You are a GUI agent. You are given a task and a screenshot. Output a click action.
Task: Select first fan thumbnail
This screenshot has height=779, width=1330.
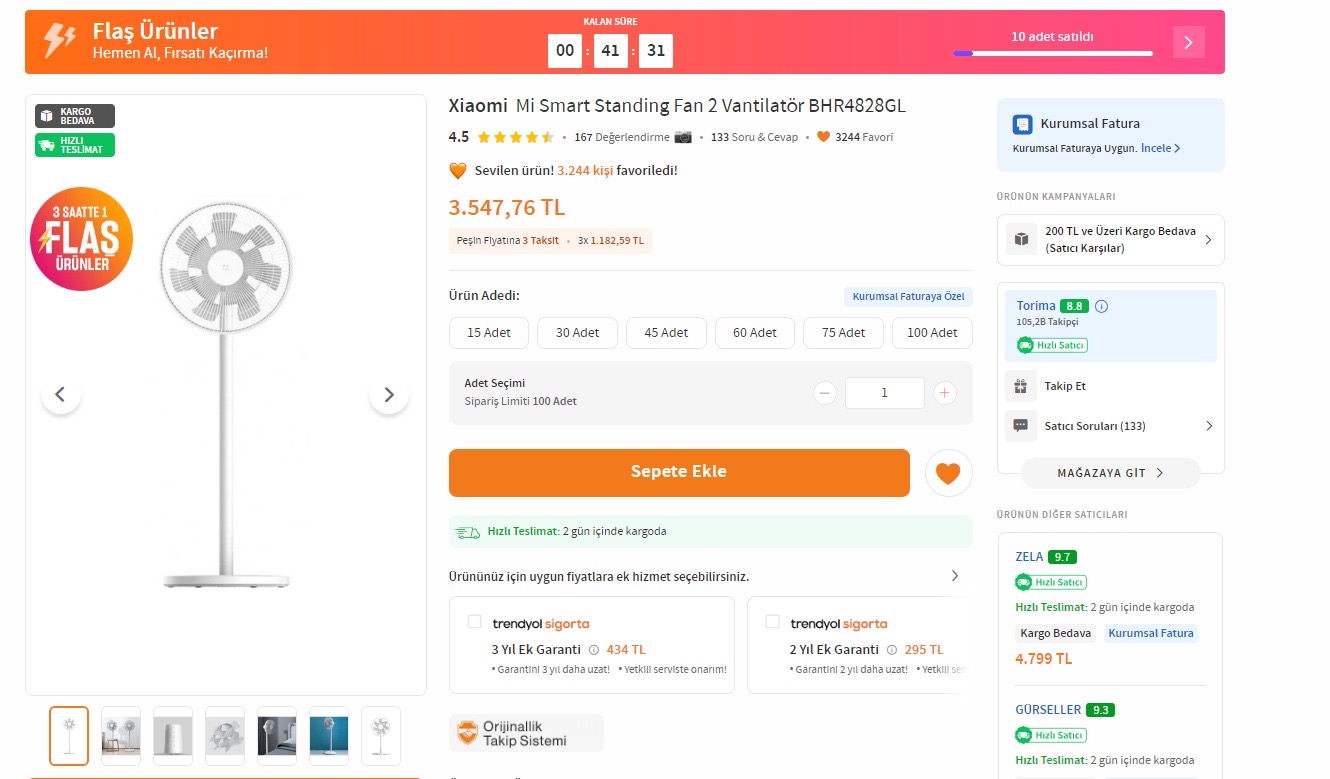coord(69,736)
